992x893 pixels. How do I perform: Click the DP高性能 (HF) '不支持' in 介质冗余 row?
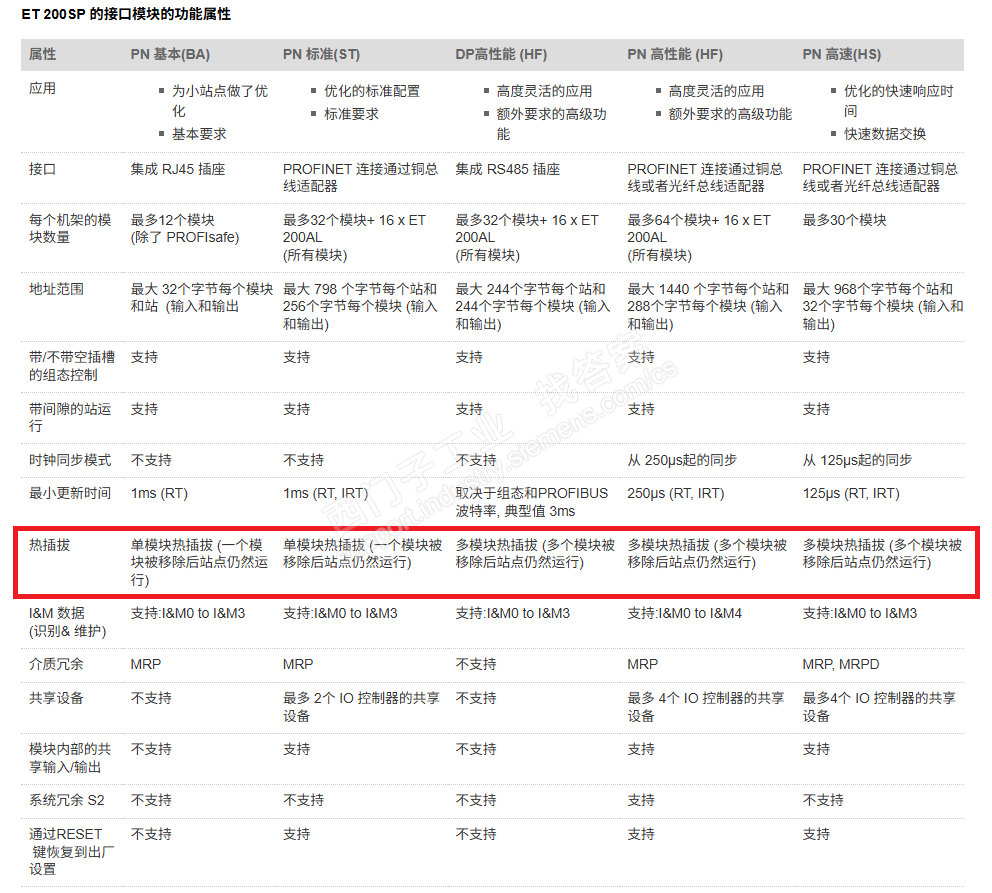pos(476,665)
